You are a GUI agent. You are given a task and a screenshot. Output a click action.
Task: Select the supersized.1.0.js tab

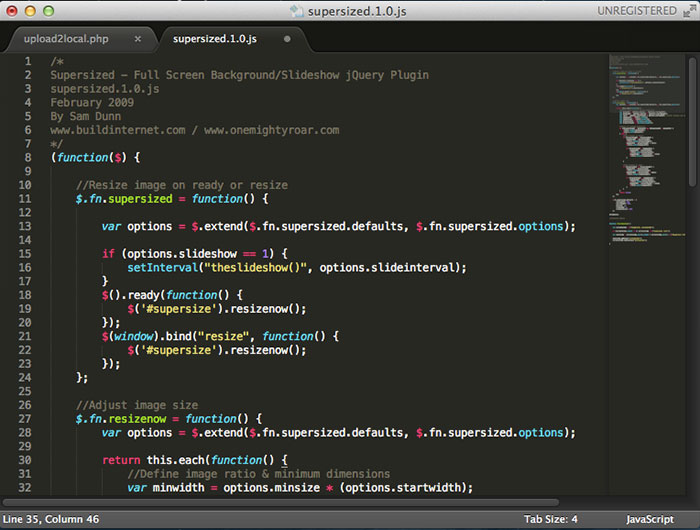click(x=215, y=39)
